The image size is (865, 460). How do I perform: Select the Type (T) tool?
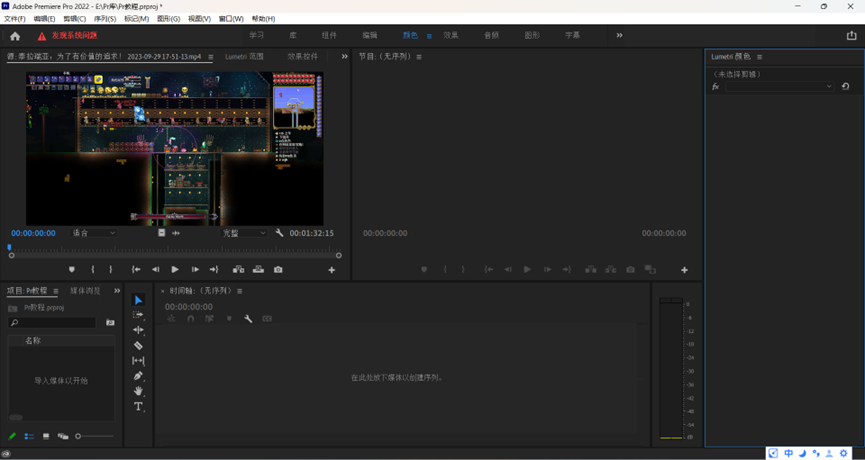click(138, 407)
